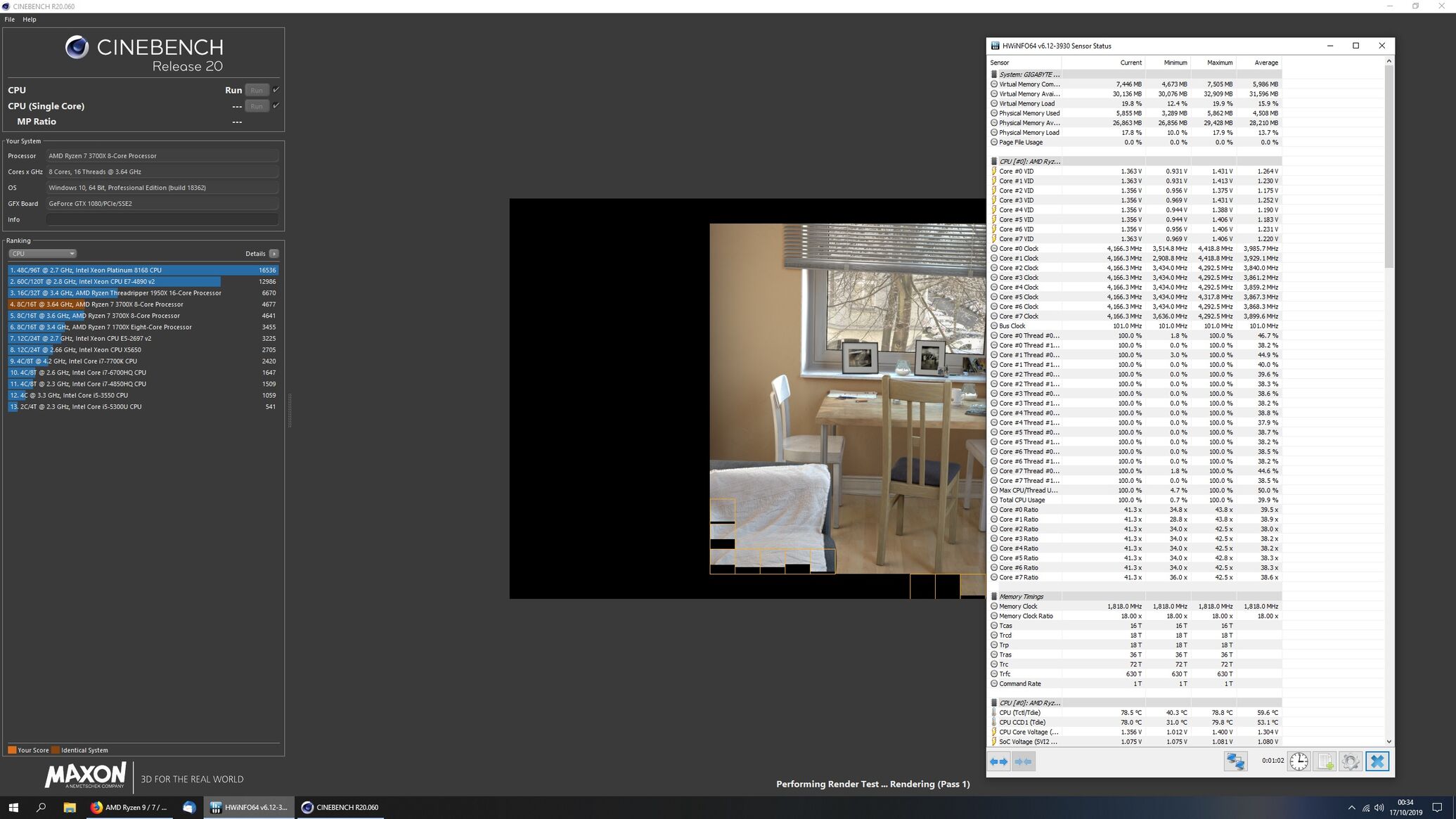Click the SoC Voltage sensor icon
Viewport: 1456px width, 819px height.
point(994,741)
